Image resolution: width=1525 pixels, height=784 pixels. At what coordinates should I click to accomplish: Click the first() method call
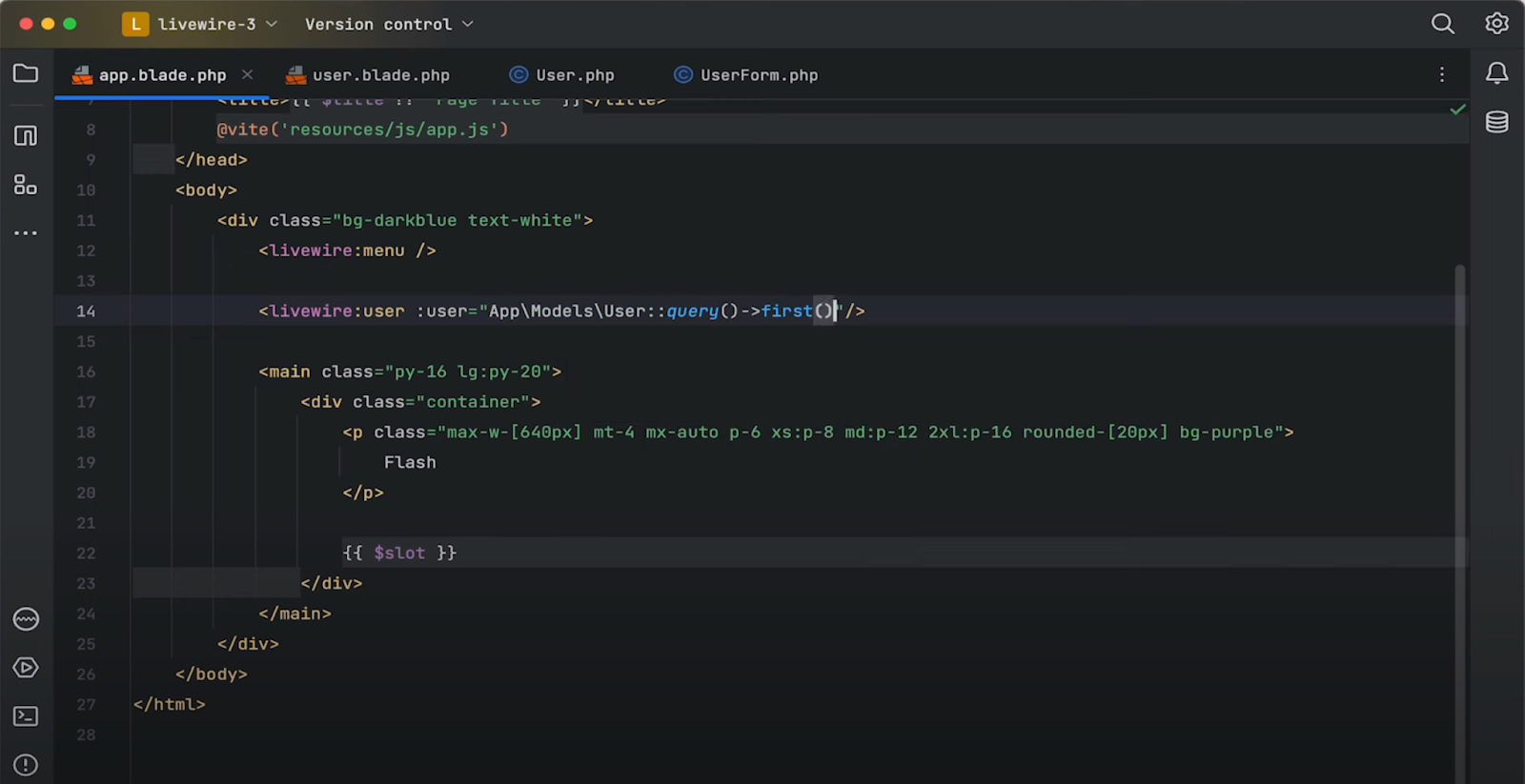[797, 311]
